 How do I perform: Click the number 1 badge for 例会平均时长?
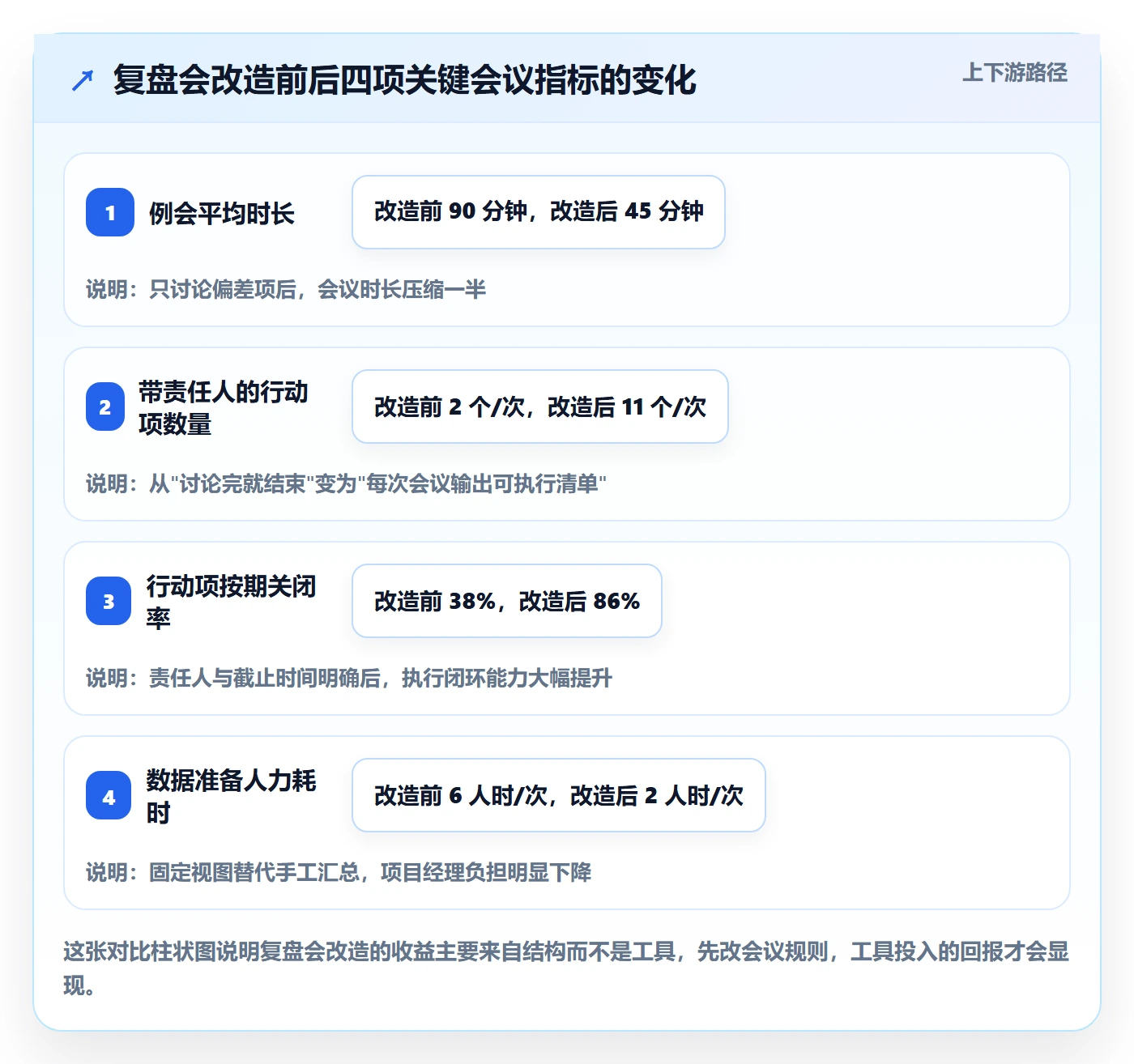click(x=110, y=212)
